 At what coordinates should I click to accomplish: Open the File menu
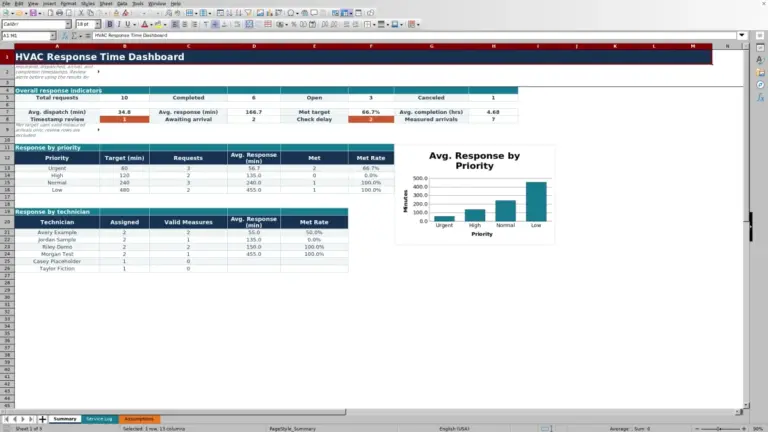coord(6,3)
